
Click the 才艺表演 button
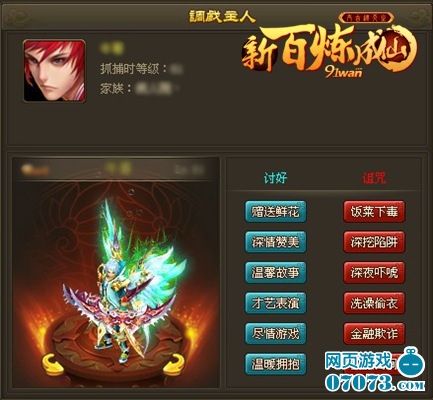(275, 303)
